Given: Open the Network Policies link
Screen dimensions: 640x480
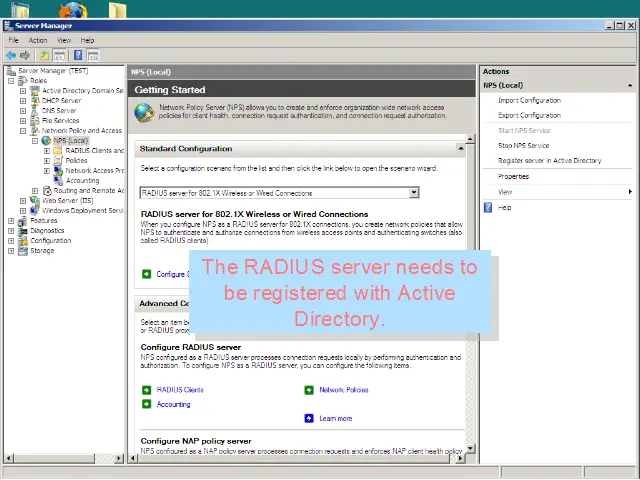Looking at the screenshot, I should (344, 390).
